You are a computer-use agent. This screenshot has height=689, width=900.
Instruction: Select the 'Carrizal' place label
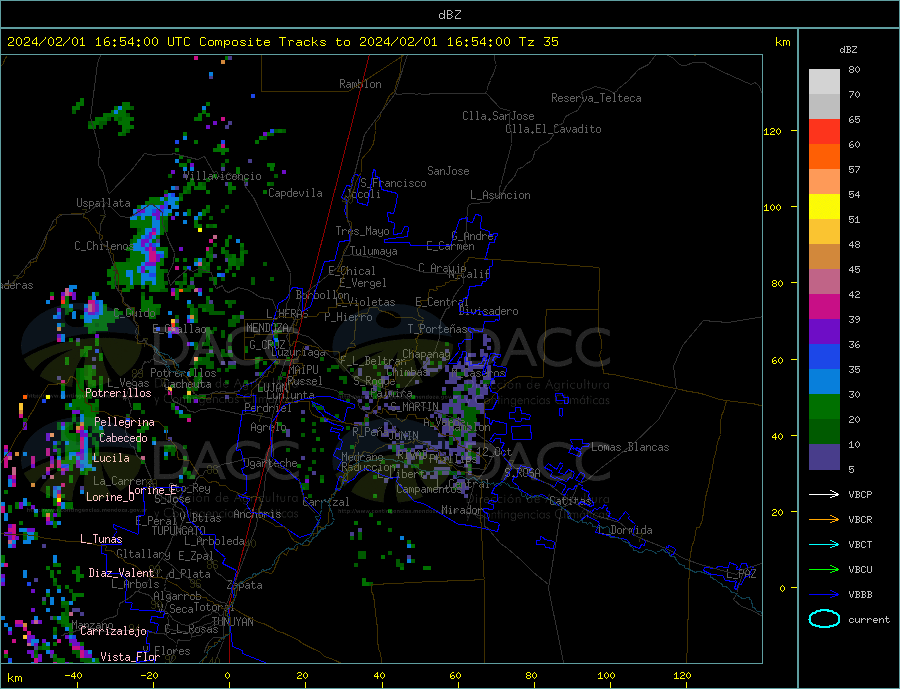point(325,502)
